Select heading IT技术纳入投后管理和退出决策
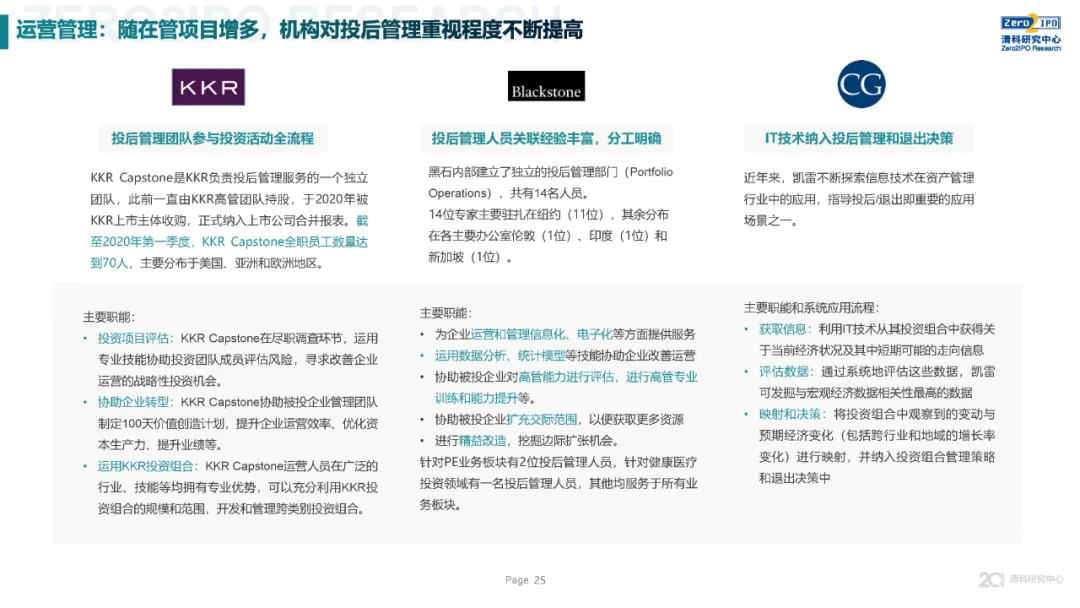Screen dimensions: 1080x608 pyautogui.click(x=859, y=138)
